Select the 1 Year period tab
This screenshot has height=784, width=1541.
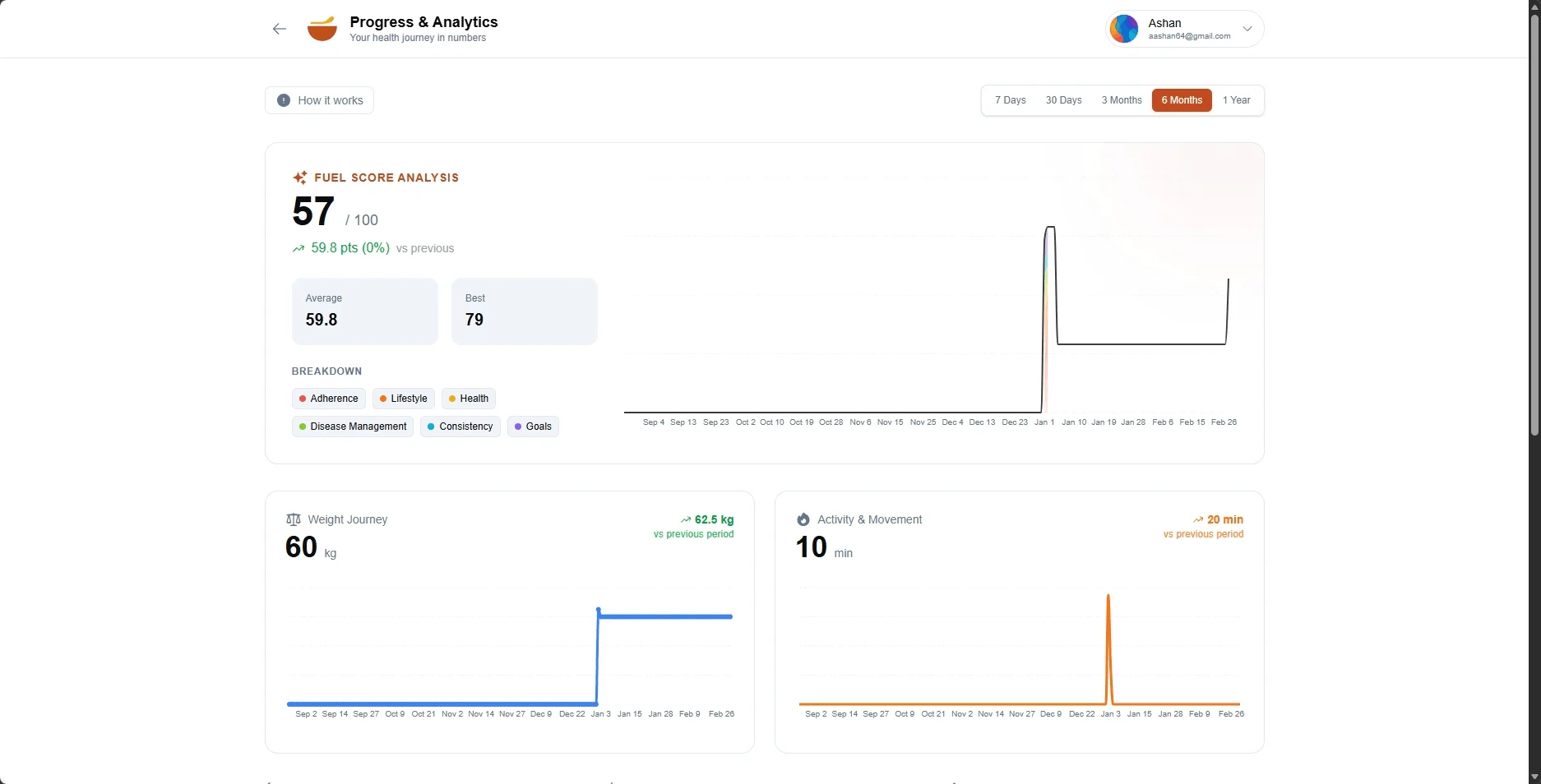pyautogui.click(x=1236, y=100)
